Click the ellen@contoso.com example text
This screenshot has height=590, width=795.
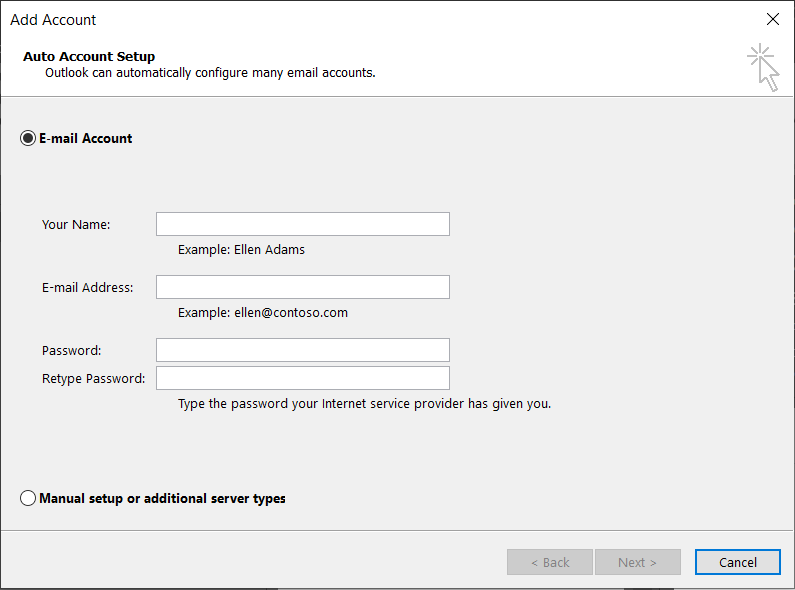coord(291,313)
